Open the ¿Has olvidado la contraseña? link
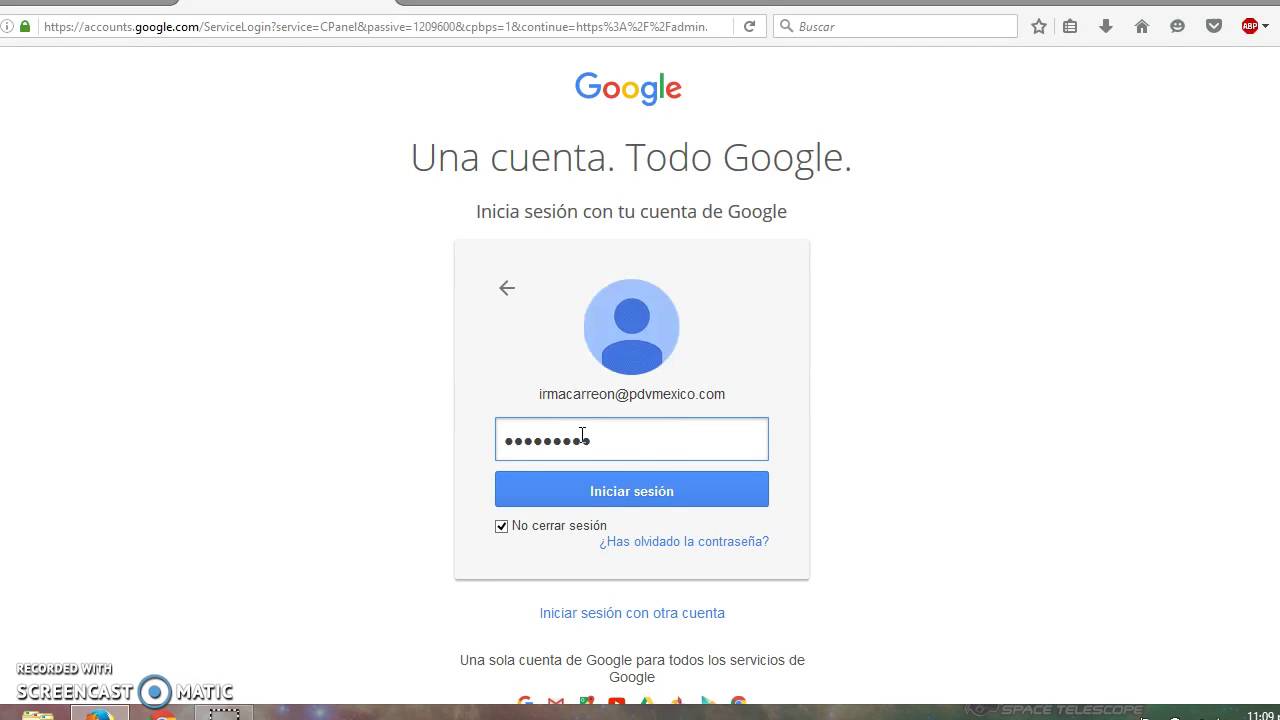Screen dimensions: 1280x720 (684, 542)
